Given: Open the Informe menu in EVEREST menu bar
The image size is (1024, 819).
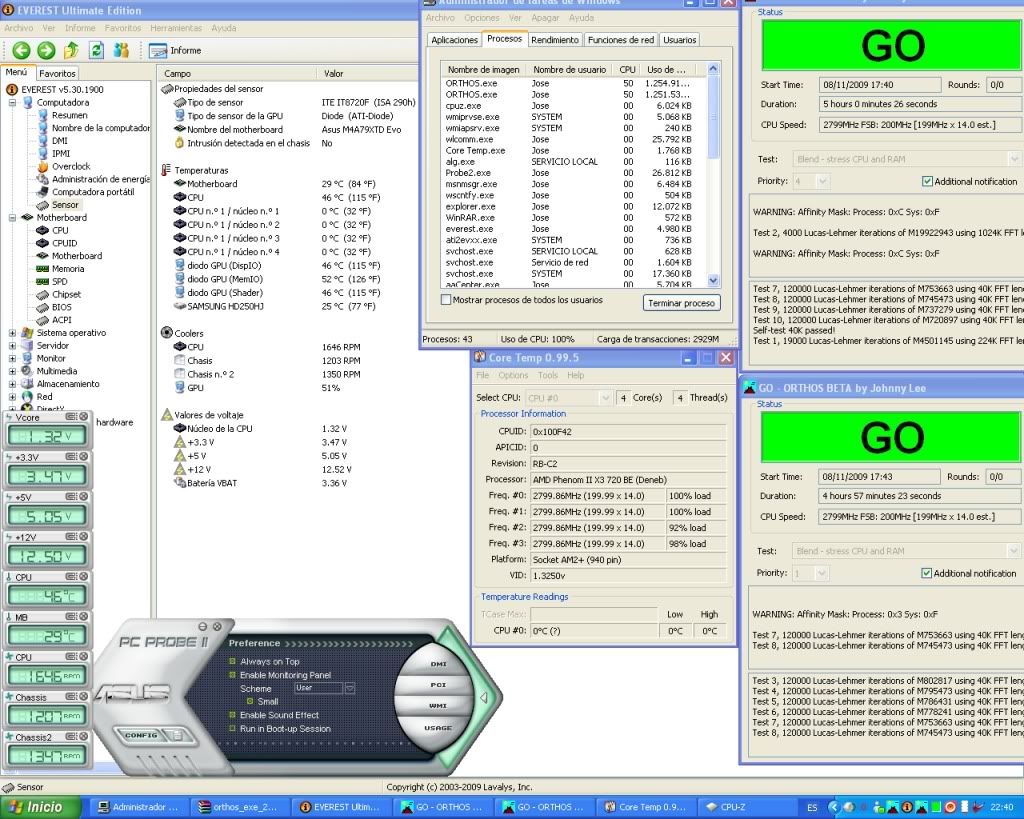Looking at the screenshot, I should pyautogui.click(x=80, y=28).
